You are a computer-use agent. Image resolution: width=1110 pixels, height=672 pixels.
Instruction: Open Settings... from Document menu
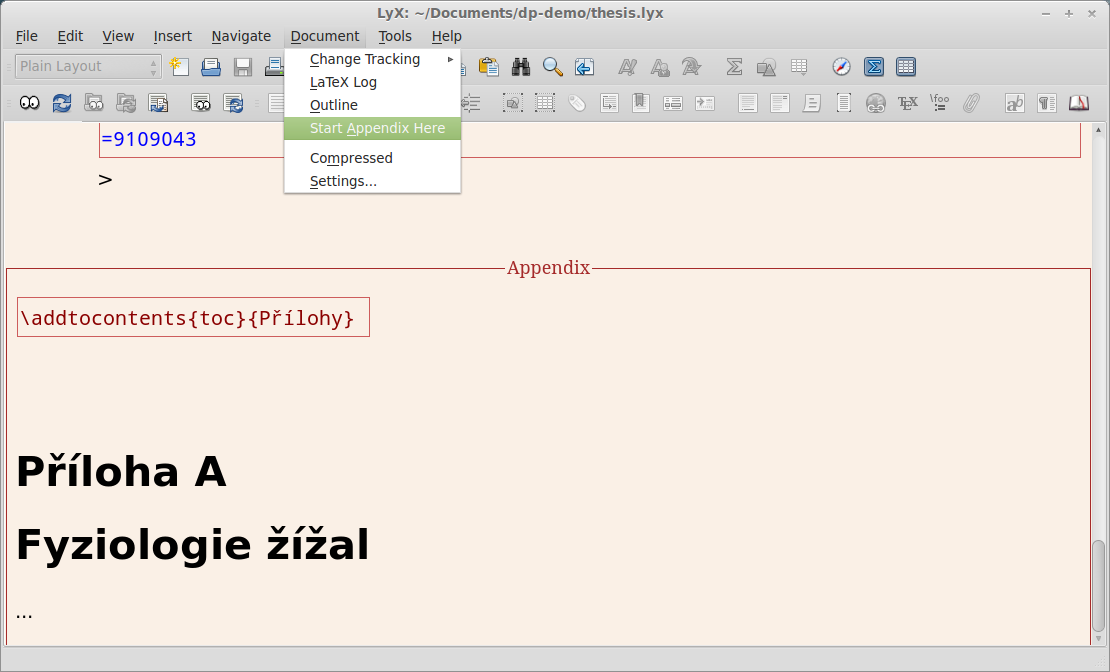pos(343,181)
